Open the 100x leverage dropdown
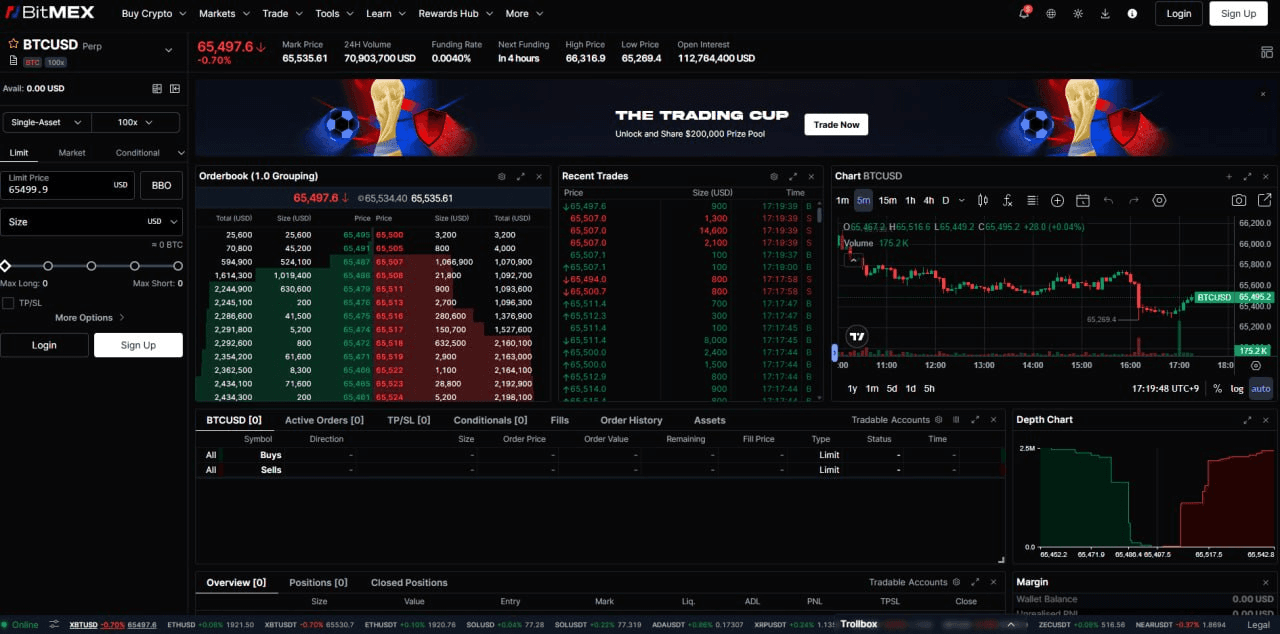The image size is (1280, 634). click(135, 123)
